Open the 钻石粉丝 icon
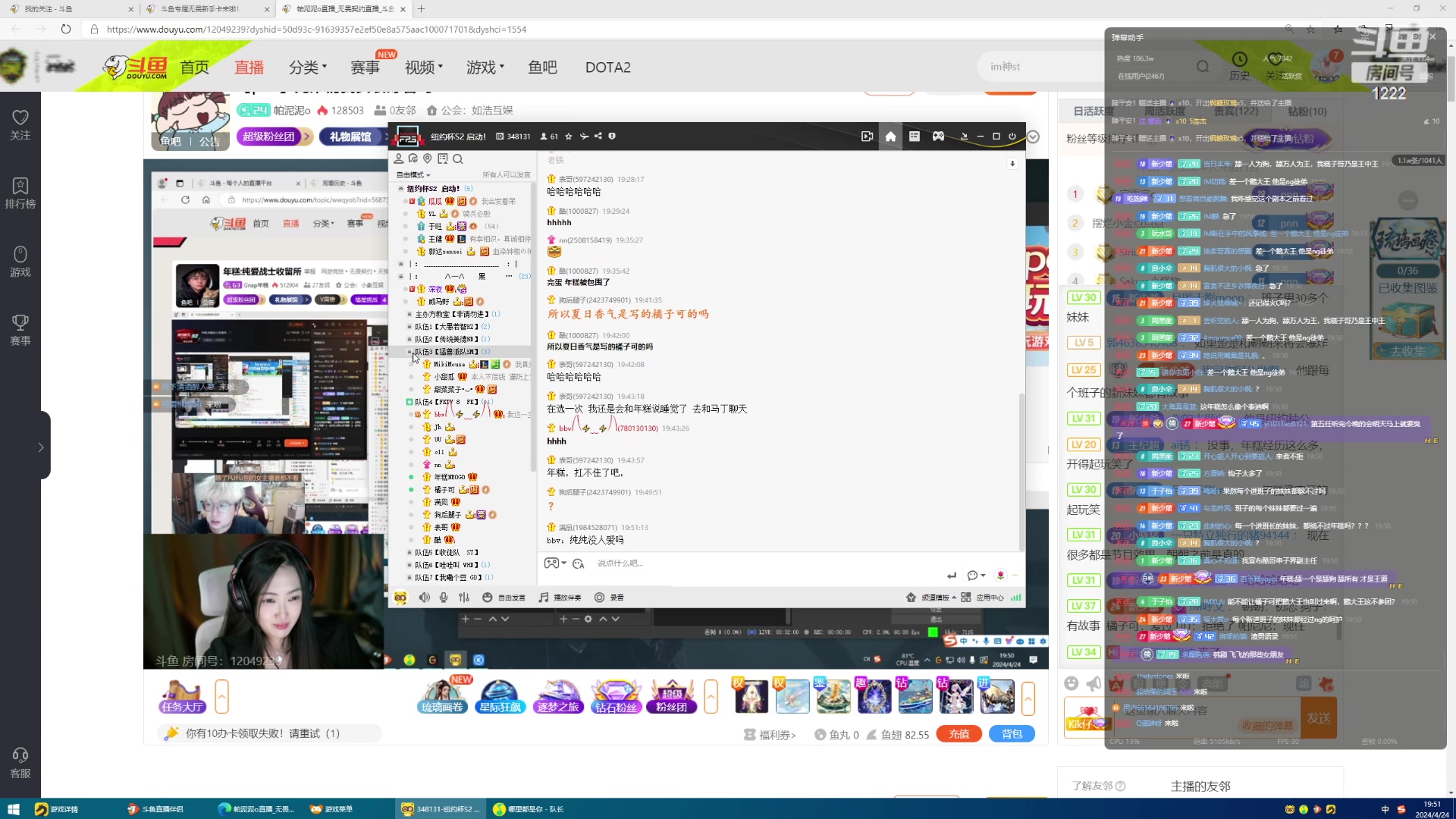The width and height of the screenshot is (1456, 819). [x=616, y=697]
